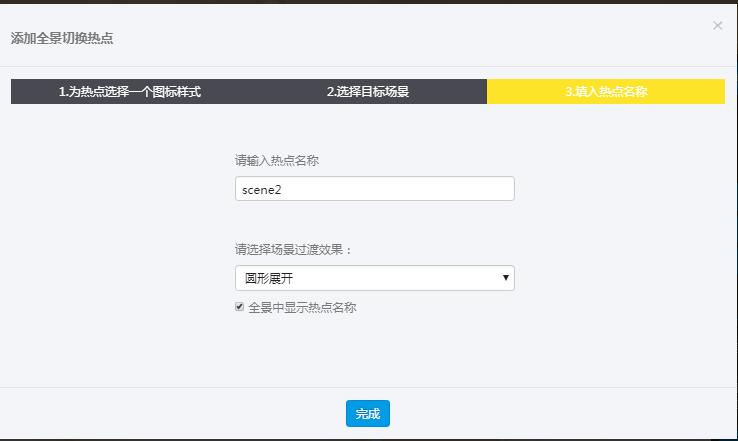This screenshot has width=738, height=441.
Task: Close the add hotspot dialog
Action: coord(717,26)
